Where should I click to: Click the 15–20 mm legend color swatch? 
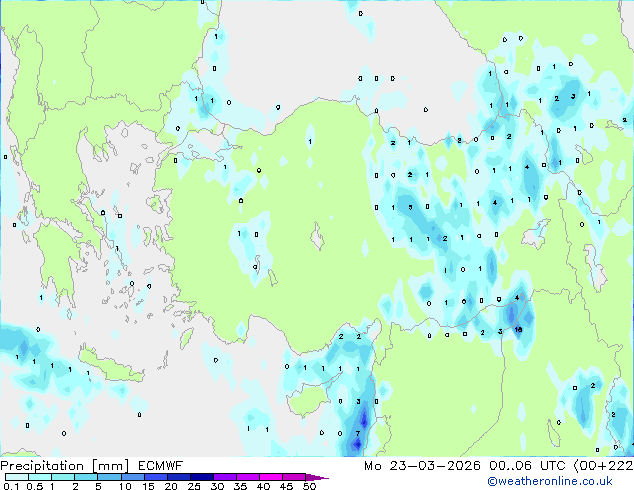click(155, 477)
